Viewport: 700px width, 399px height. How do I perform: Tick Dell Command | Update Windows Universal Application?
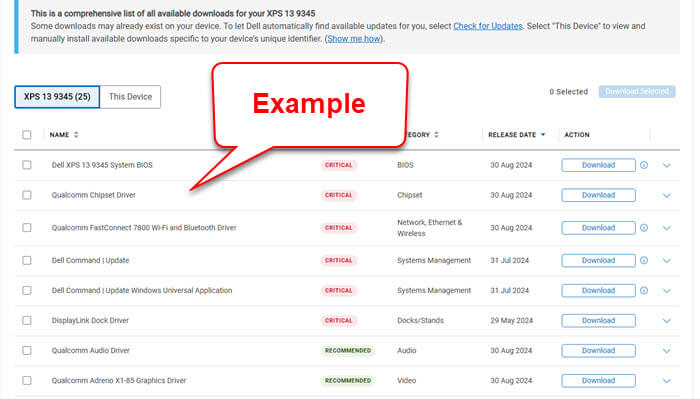coord(27,291)
